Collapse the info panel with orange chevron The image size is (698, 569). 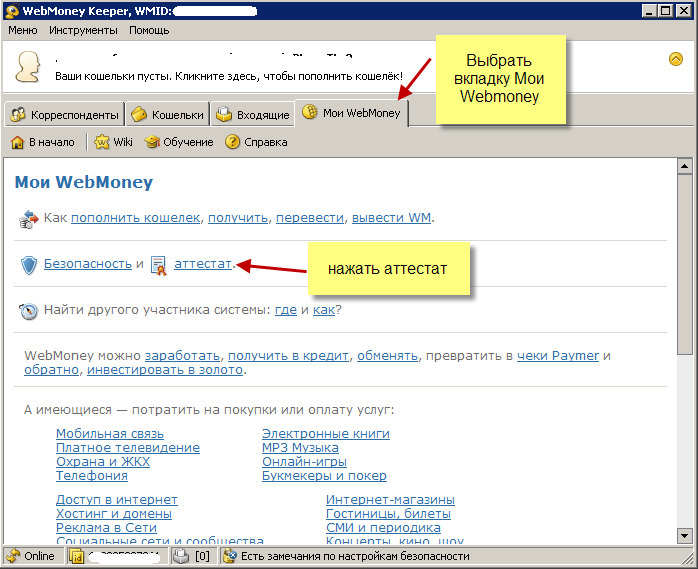(676, 59)
